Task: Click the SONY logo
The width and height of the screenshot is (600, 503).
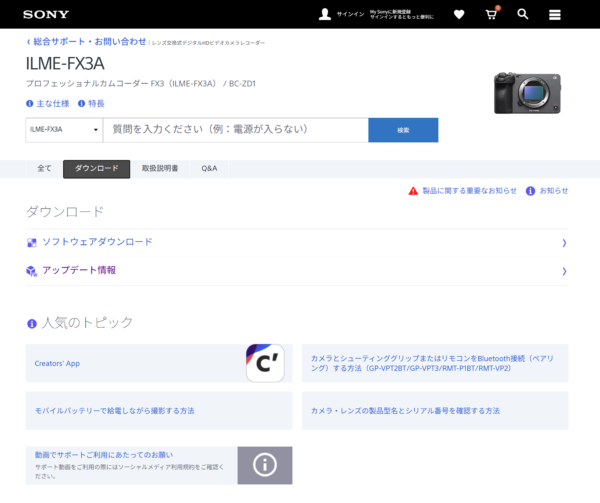Action: click(46, 15)
